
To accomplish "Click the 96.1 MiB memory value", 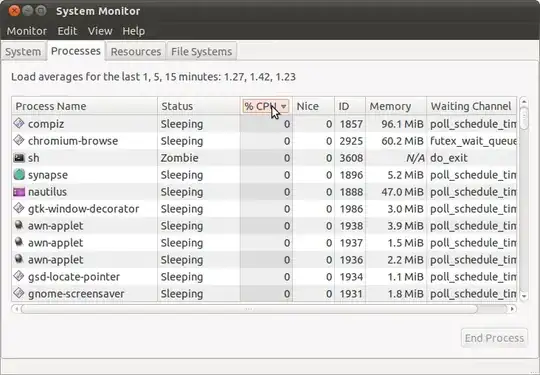I will pos(402,124).
